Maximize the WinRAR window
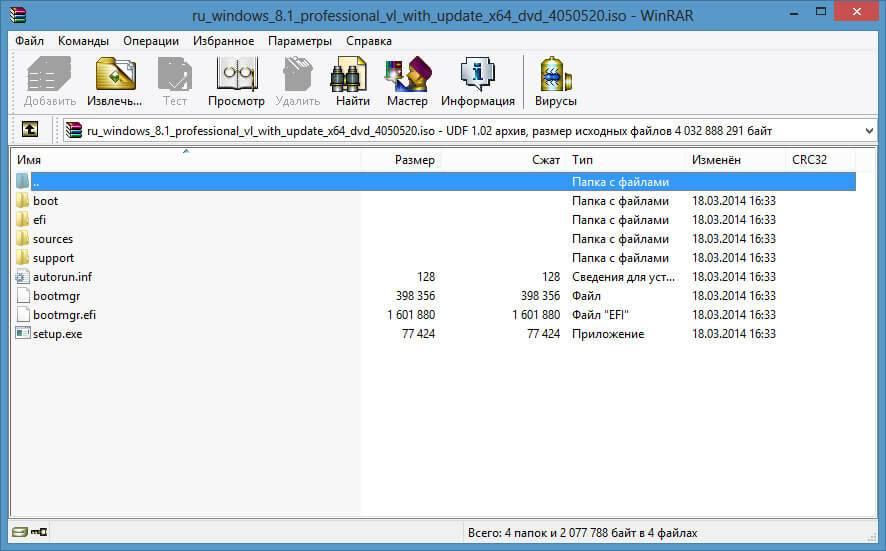 (821, 11)
